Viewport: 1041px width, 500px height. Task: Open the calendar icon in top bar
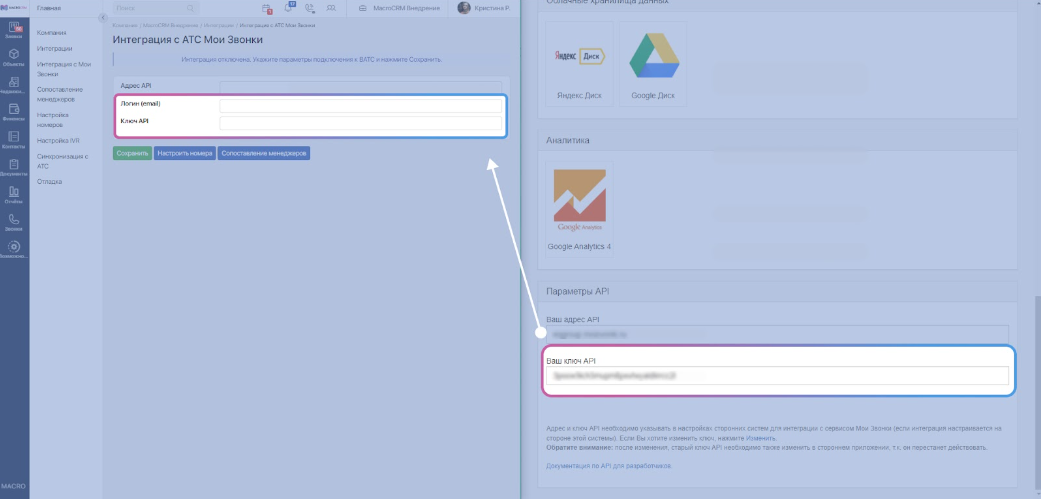(267, 8)
